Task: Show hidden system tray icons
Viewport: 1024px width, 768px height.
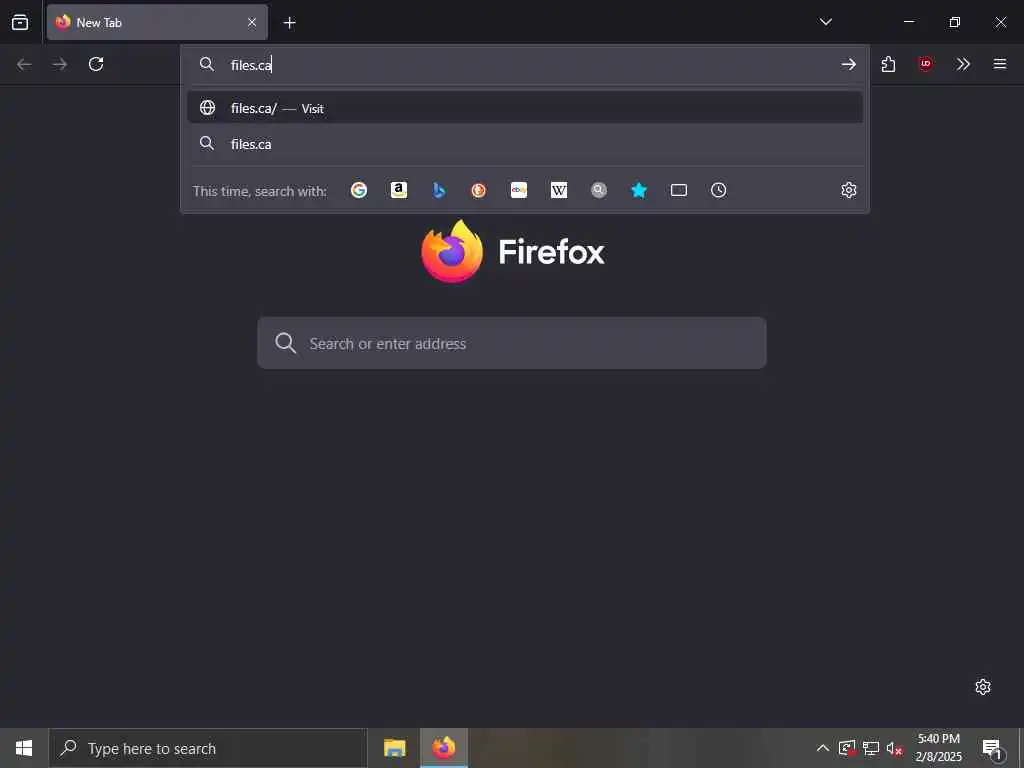Action: [823, 748]
